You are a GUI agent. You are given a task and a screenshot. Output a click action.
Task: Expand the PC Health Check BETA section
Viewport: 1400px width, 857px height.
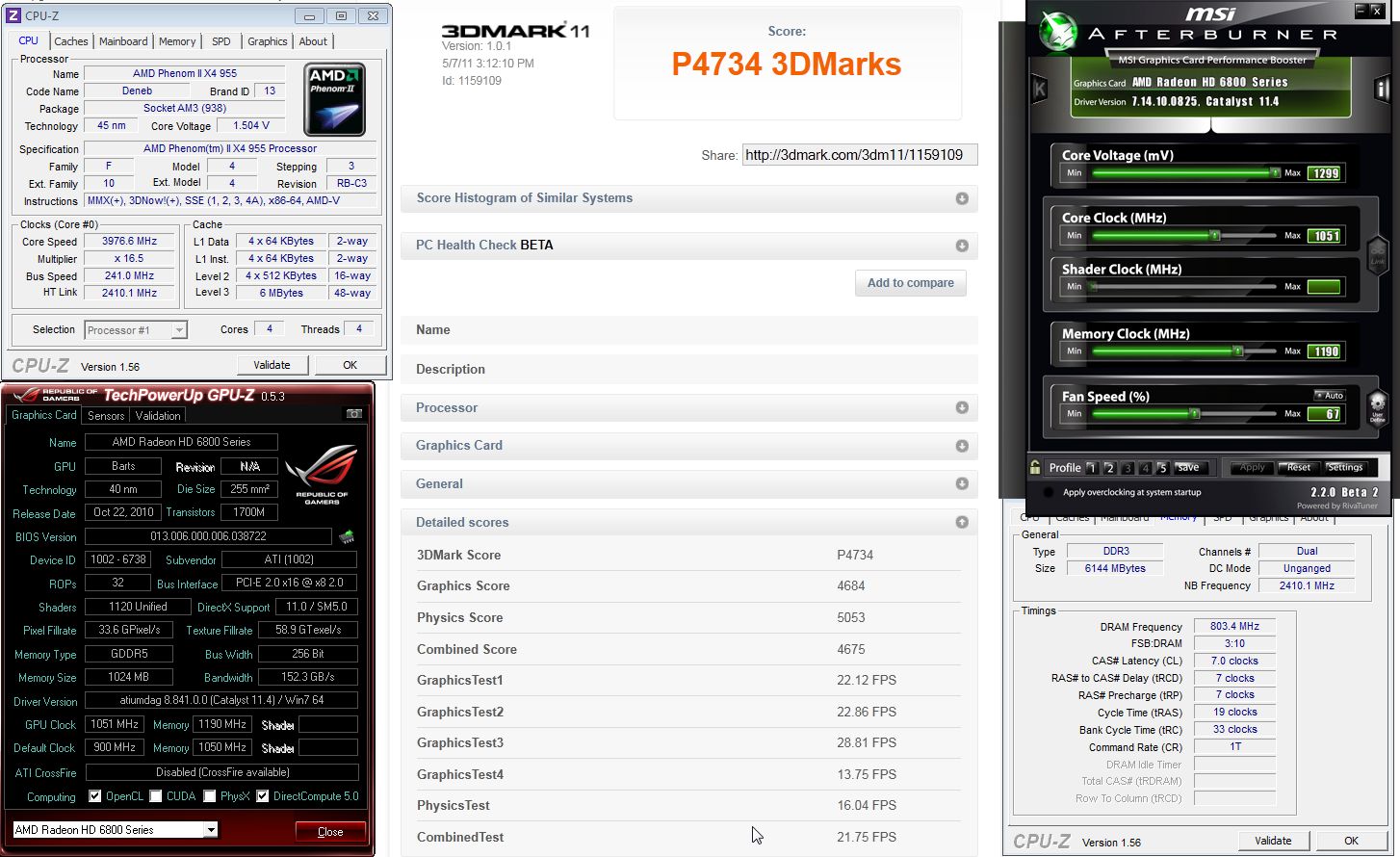[x=689, y=246]
